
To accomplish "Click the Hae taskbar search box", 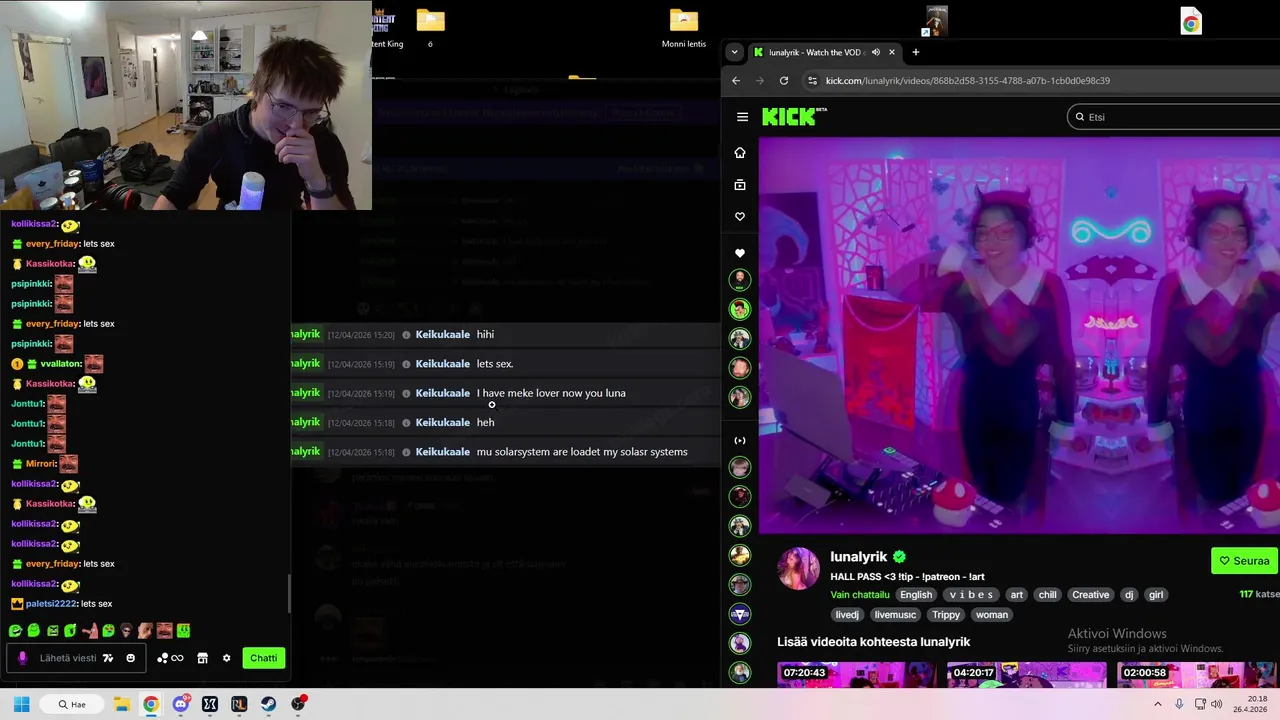I will [72, 704].
